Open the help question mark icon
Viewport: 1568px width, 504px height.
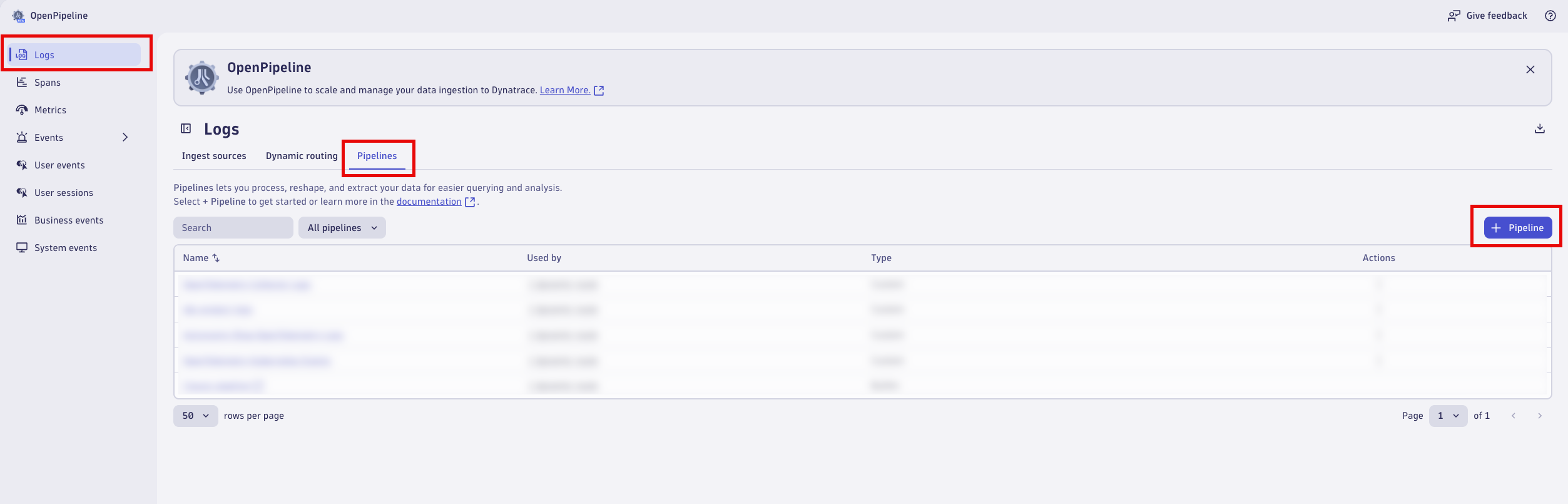click(x=1550, y=16)
